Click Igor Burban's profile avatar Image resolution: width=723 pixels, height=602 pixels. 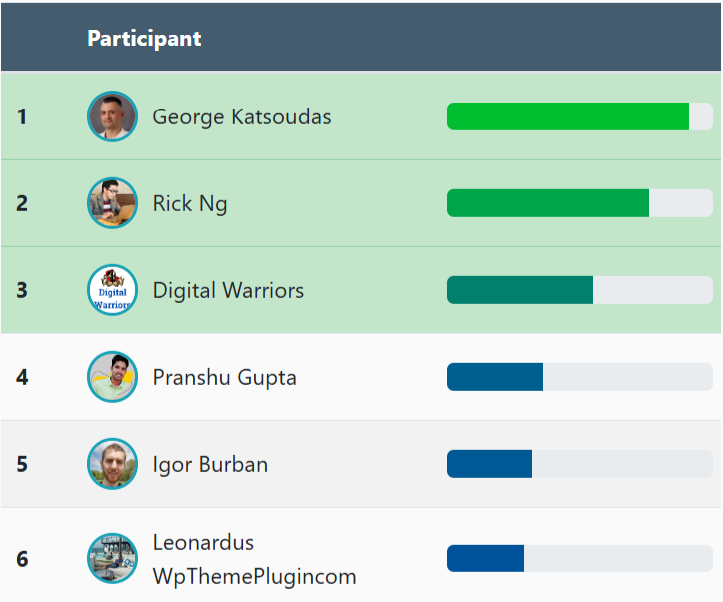point(112,464)
